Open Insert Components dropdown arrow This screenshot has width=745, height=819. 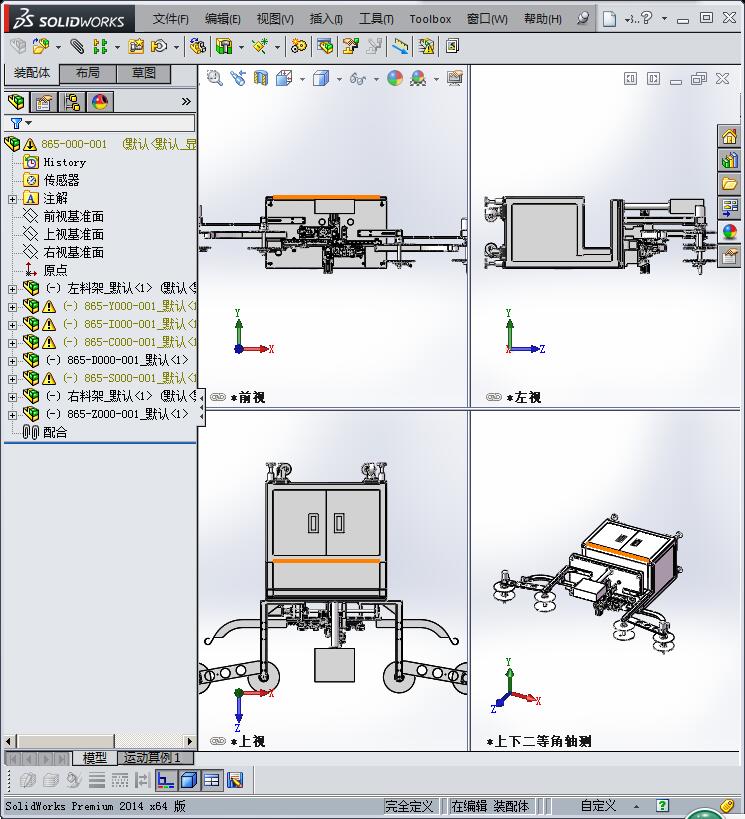(x=58, y=47)
